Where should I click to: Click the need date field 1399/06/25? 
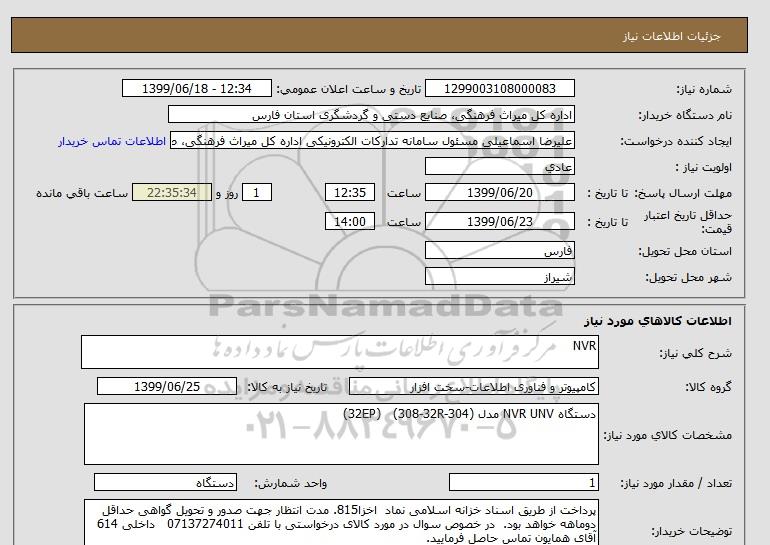point(167,386)
